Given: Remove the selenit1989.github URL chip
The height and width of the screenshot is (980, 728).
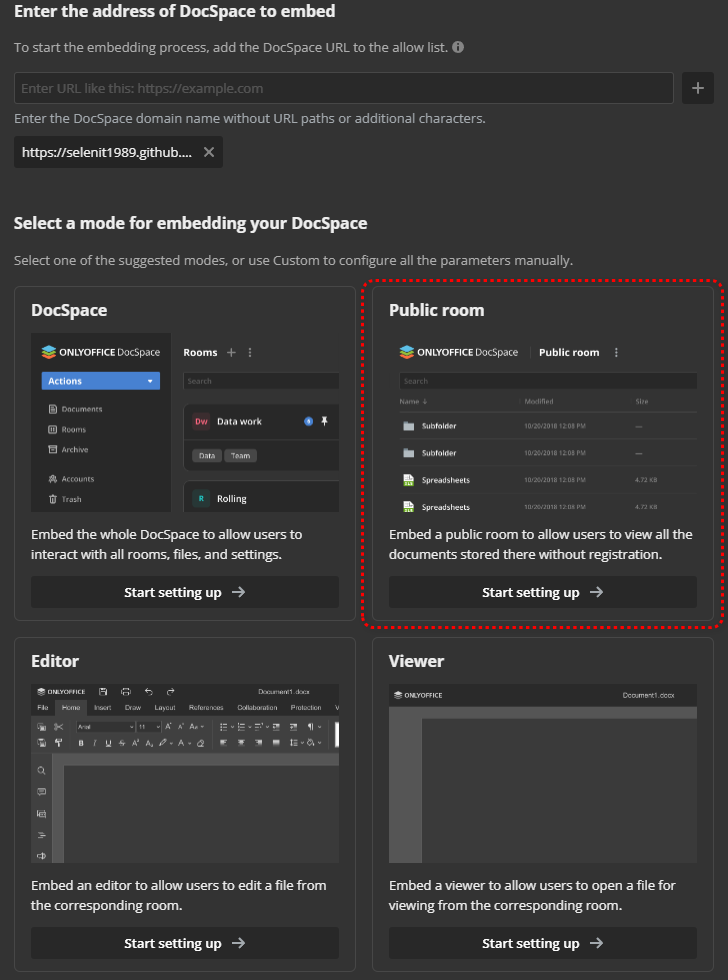Looking at the screenshot, I should pos(209,152).
